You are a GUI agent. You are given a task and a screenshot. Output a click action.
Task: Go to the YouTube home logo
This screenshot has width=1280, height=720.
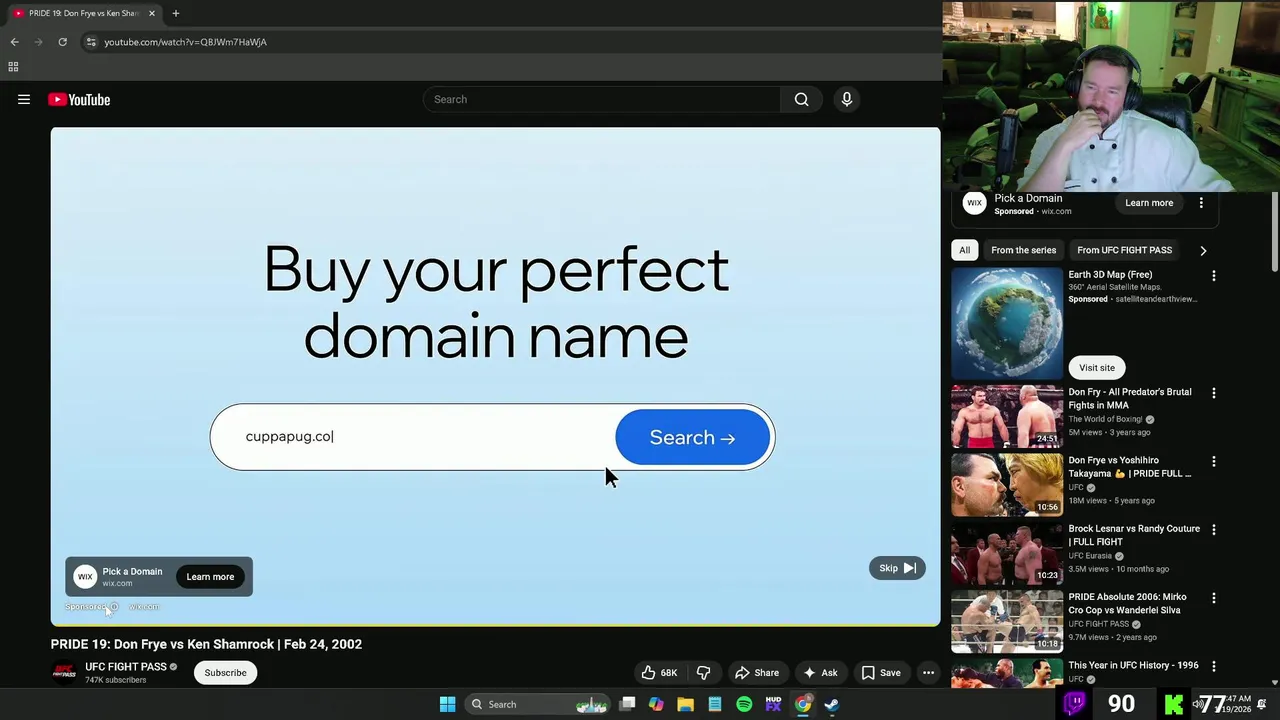pos(79,99)
